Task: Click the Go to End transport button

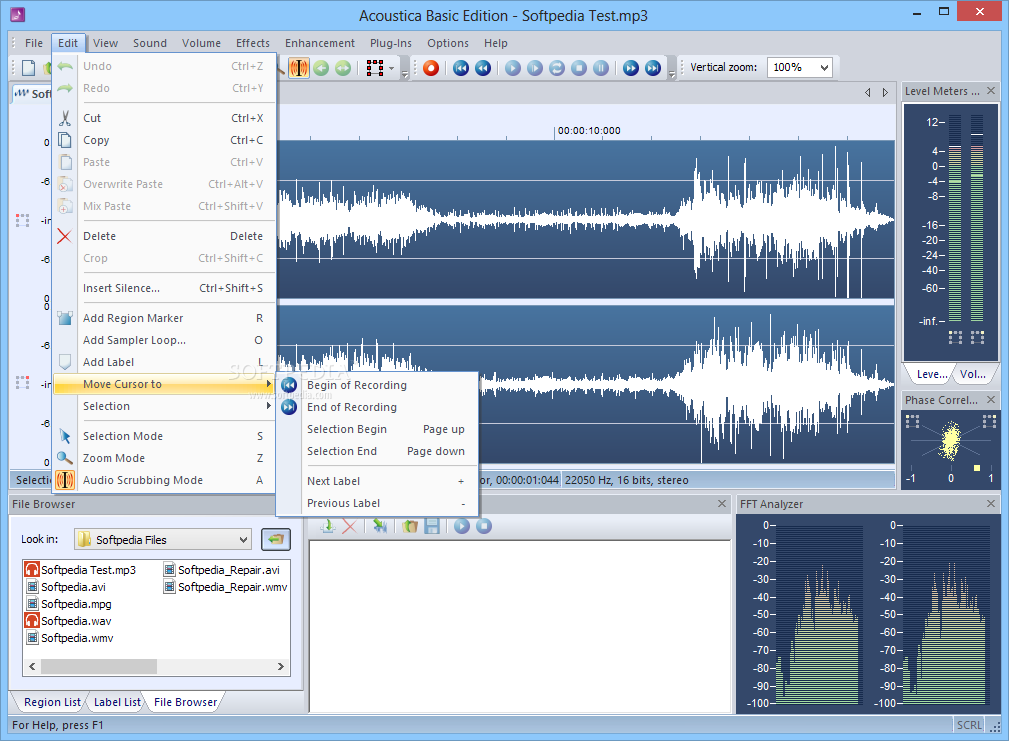Action: (653, 68)
